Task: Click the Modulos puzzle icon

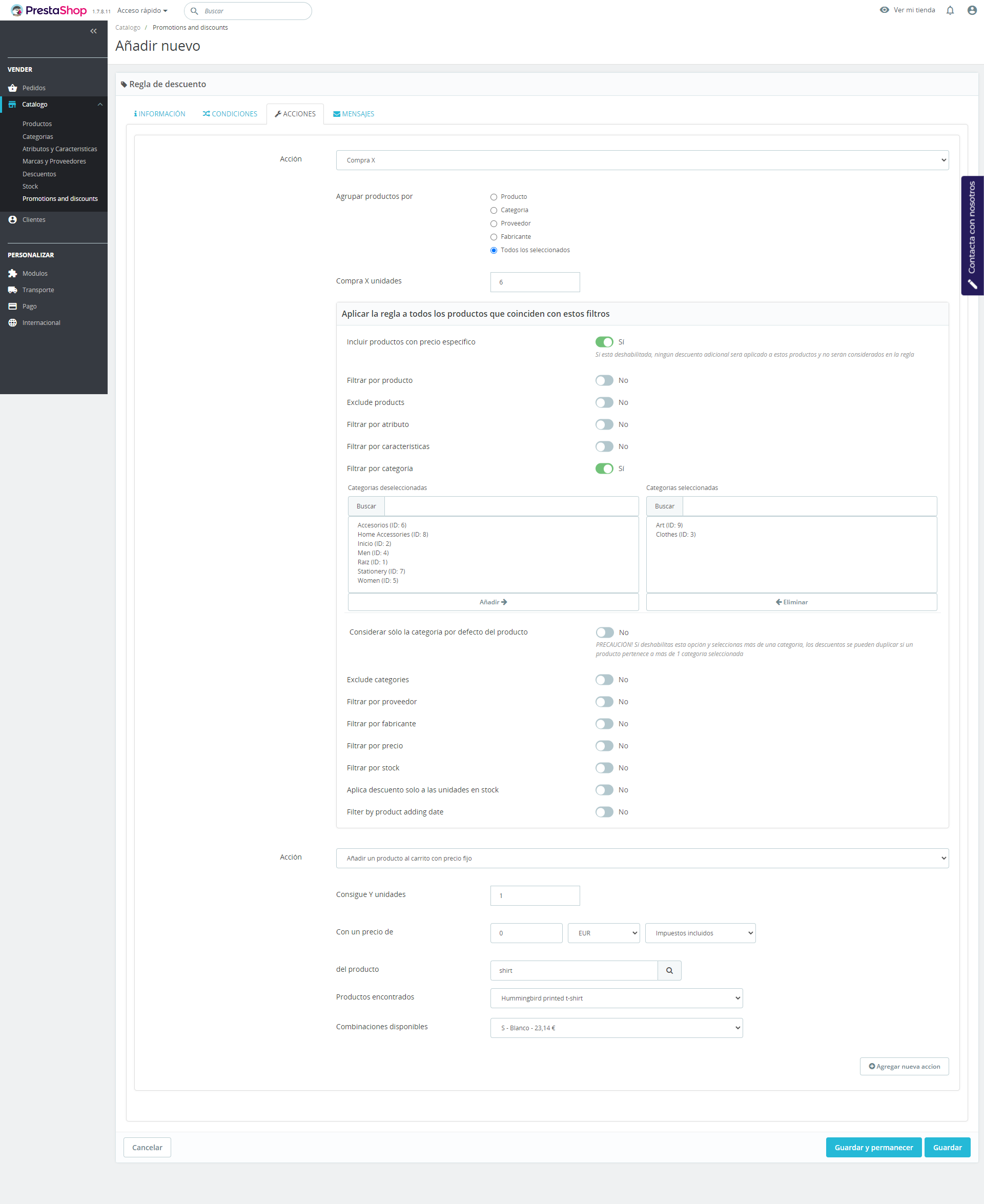Action: click(12, 273)
